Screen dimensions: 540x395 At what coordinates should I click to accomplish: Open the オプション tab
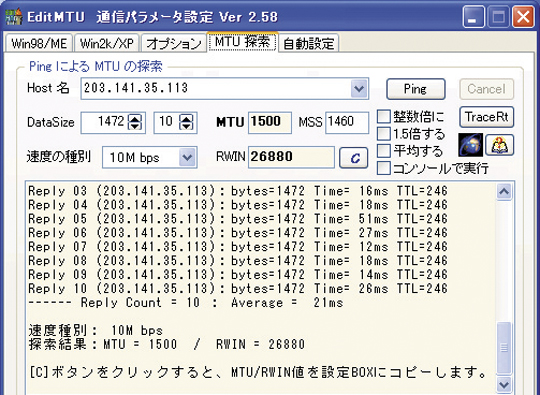tap(173, 43)
